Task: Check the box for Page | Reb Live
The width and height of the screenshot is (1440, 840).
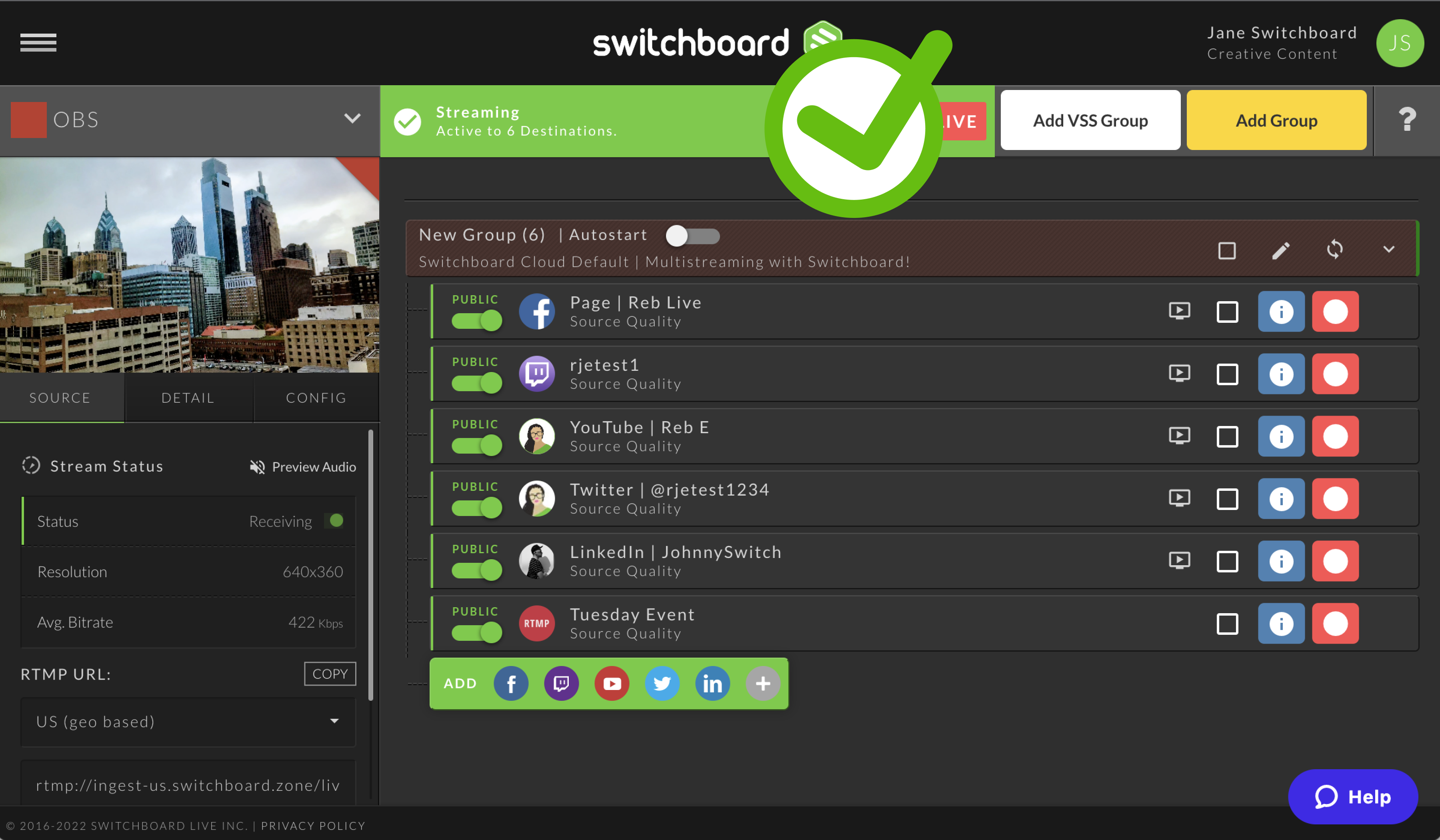Action: coord(1227,312)
